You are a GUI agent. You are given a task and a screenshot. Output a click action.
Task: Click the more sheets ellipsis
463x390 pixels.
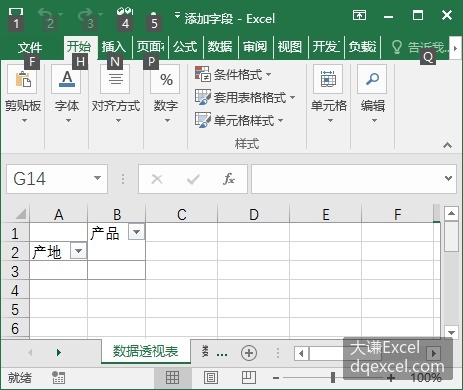point(222,354)
